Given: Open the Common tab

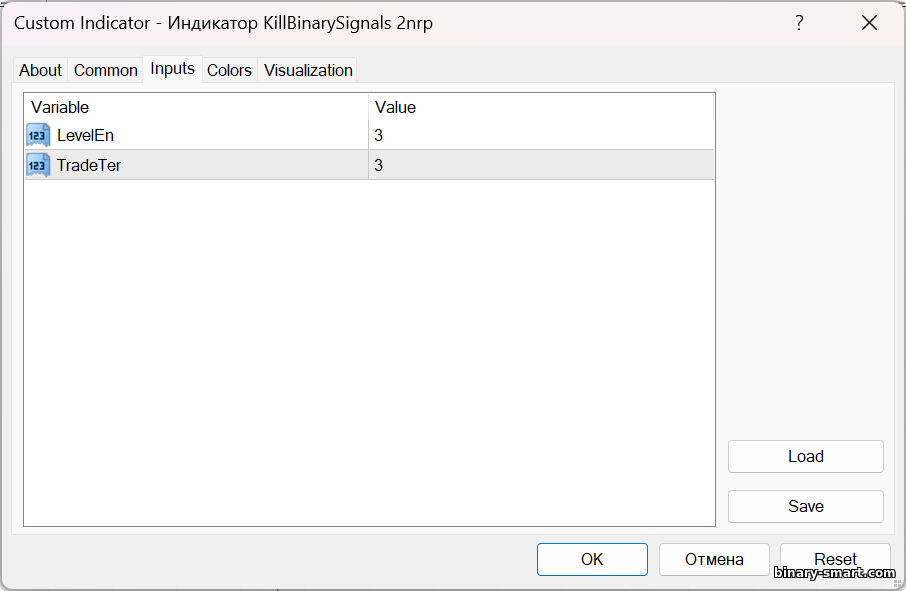Looking at the screenshot, I should 106,70.
